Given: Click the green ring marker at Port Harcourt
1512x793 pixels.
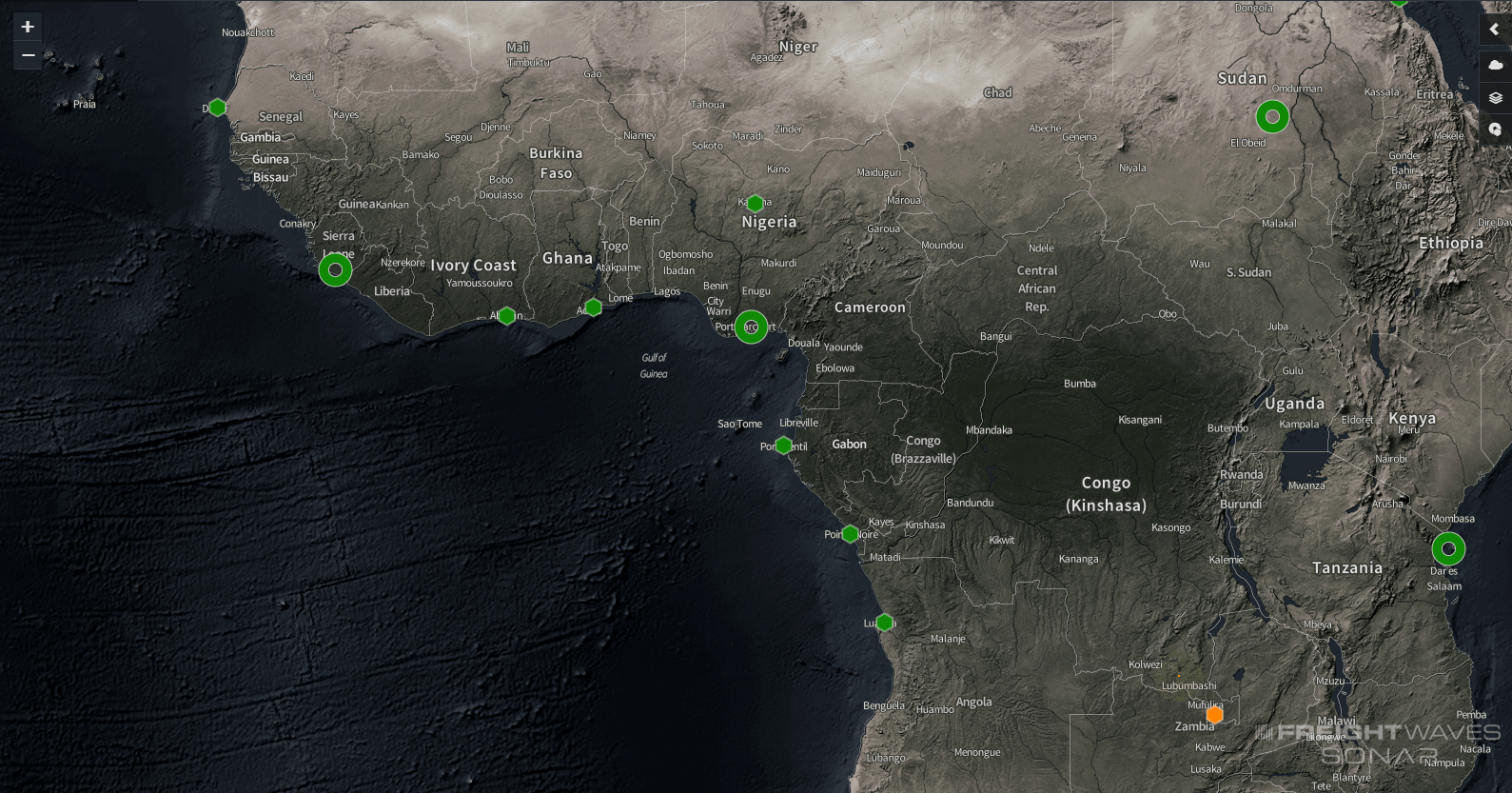Looking at the screenshot, I should pyautogui.click(x=751, y=327).
